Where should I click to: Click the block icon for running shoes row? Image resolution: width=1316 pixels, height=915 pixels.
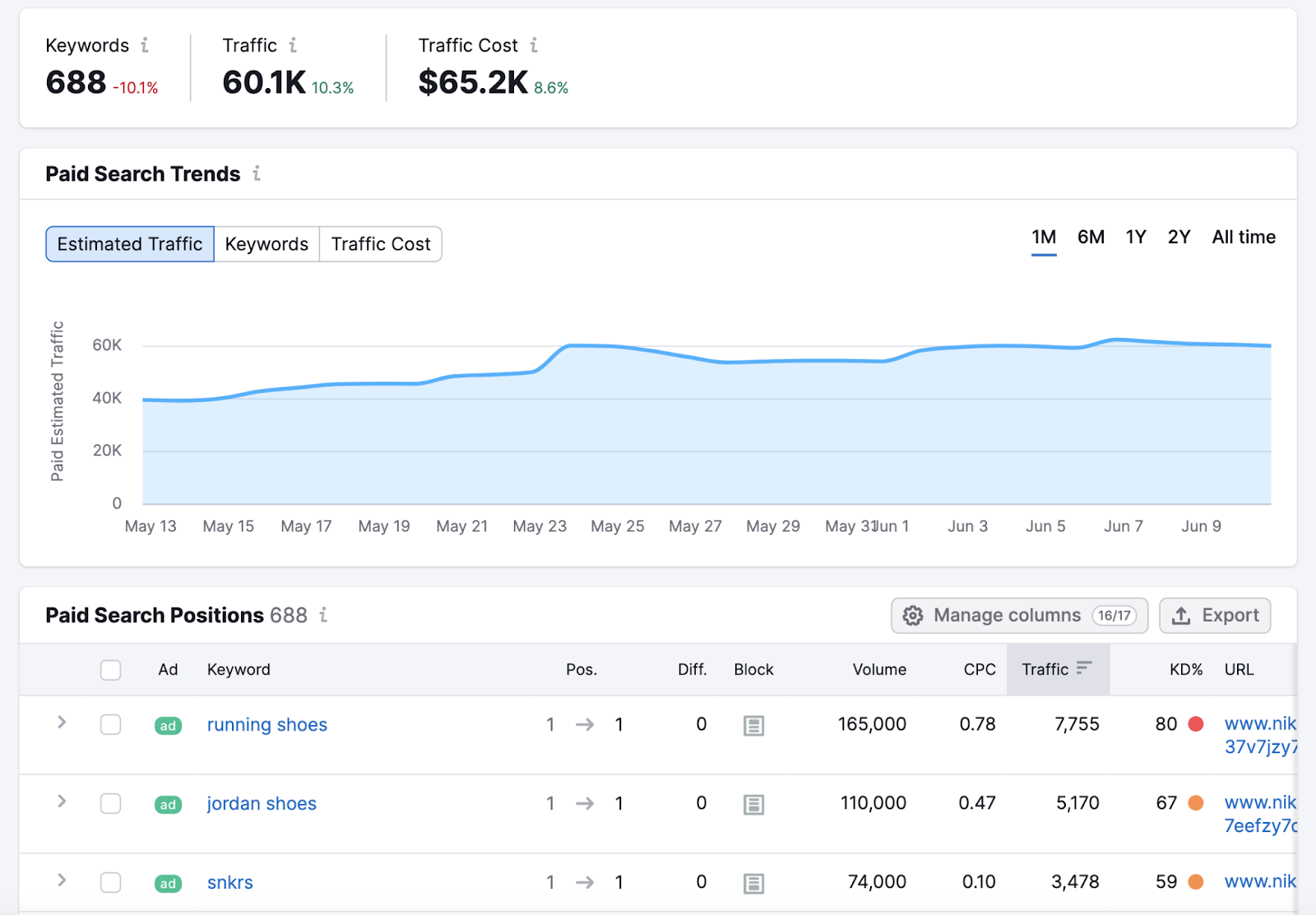tap(753, 724)
